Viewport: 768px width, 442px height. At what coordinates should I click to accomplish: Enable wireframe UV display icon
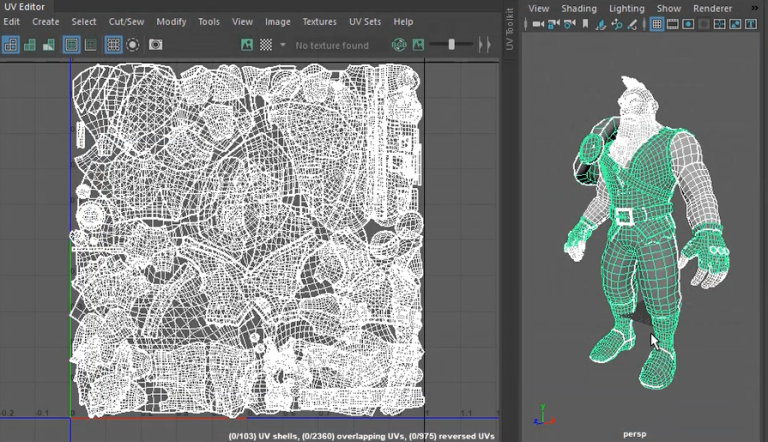10,45
